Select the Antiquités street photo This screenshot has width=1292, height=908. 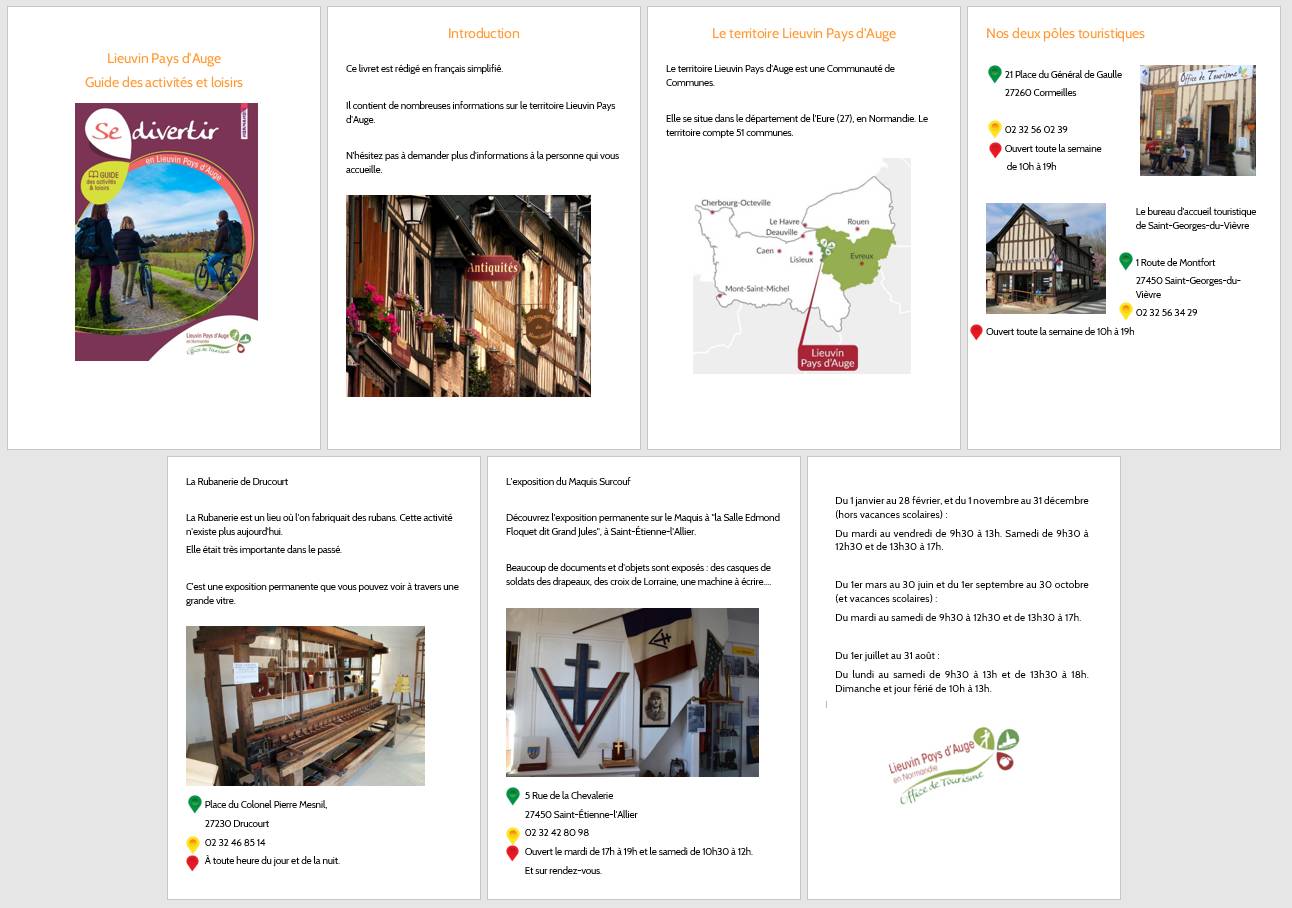(x=468, y=296)
